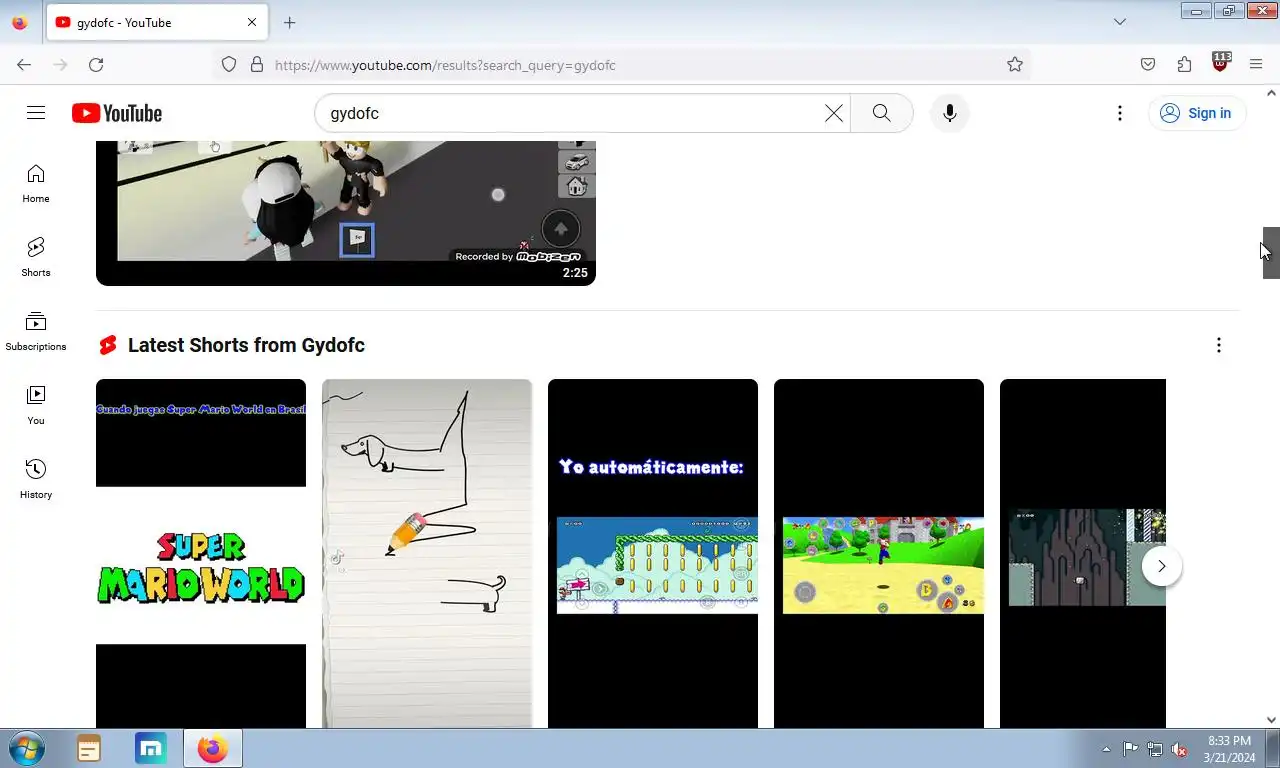Viewport: 1280px width, 768px height.
Task: Go to YouTube home via the logo
Action: point(117,113)
